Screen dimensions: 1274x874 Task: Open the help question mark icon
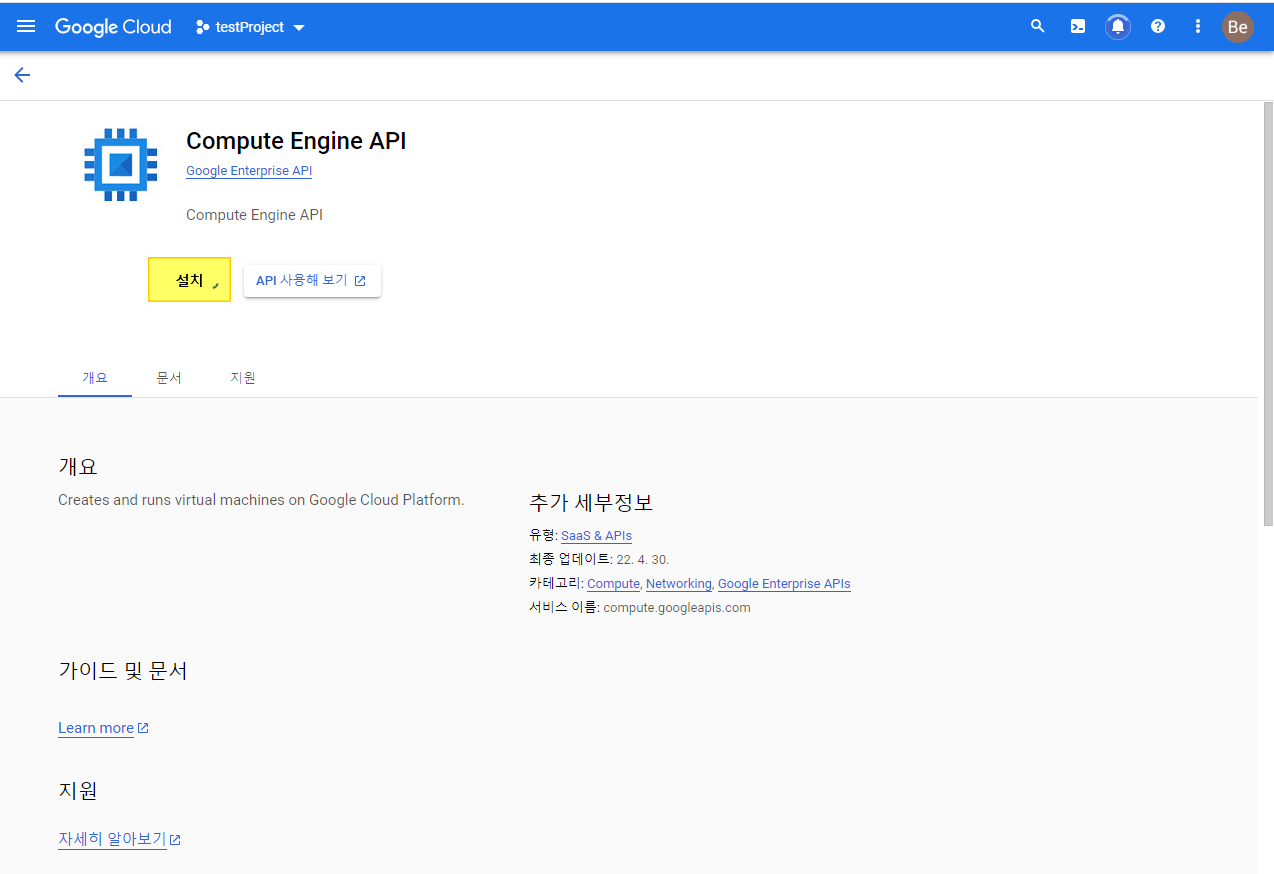(1158, 27)
